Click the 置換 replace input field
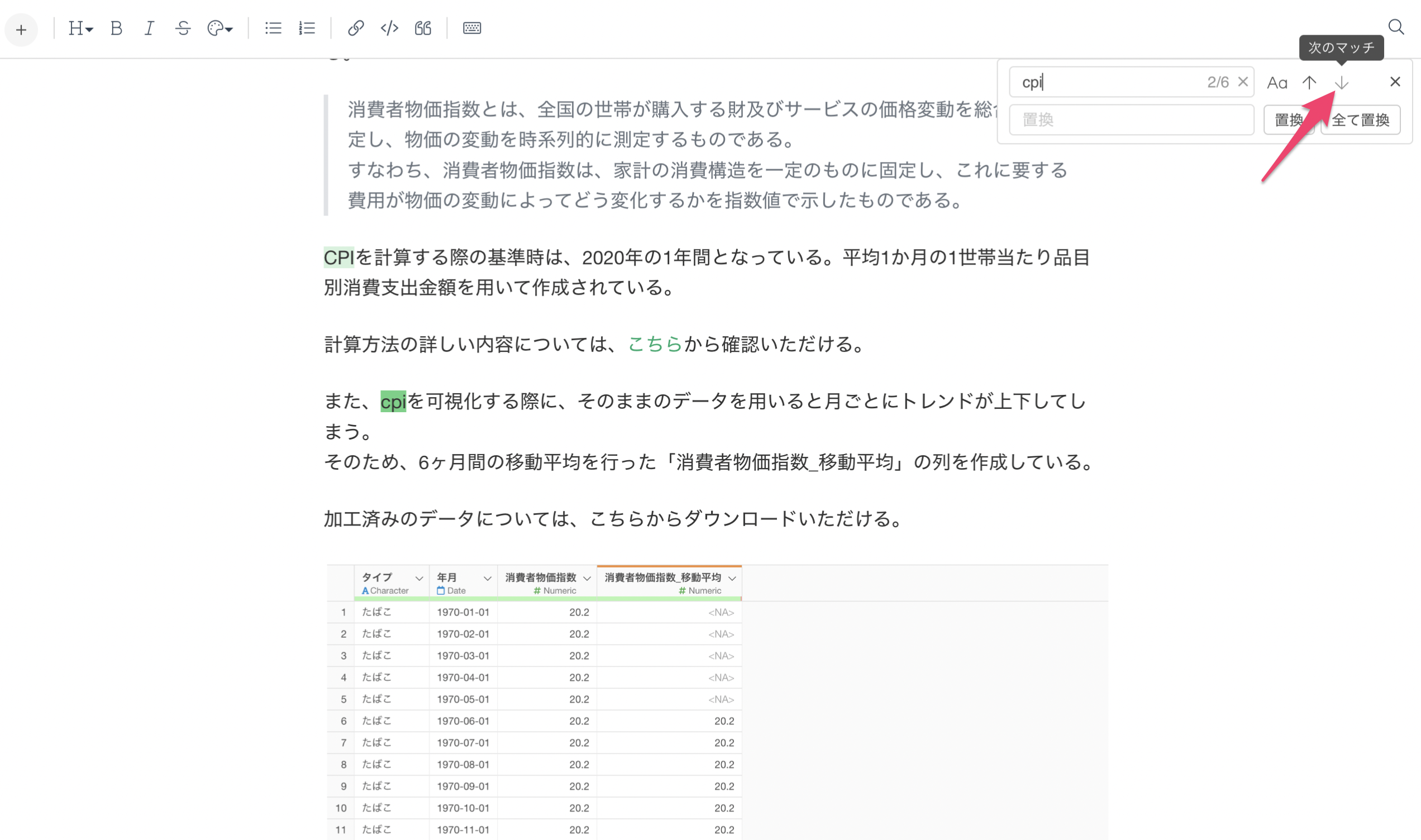The width and height of the screenshot is (1421, 840). tap(1132, 120)
